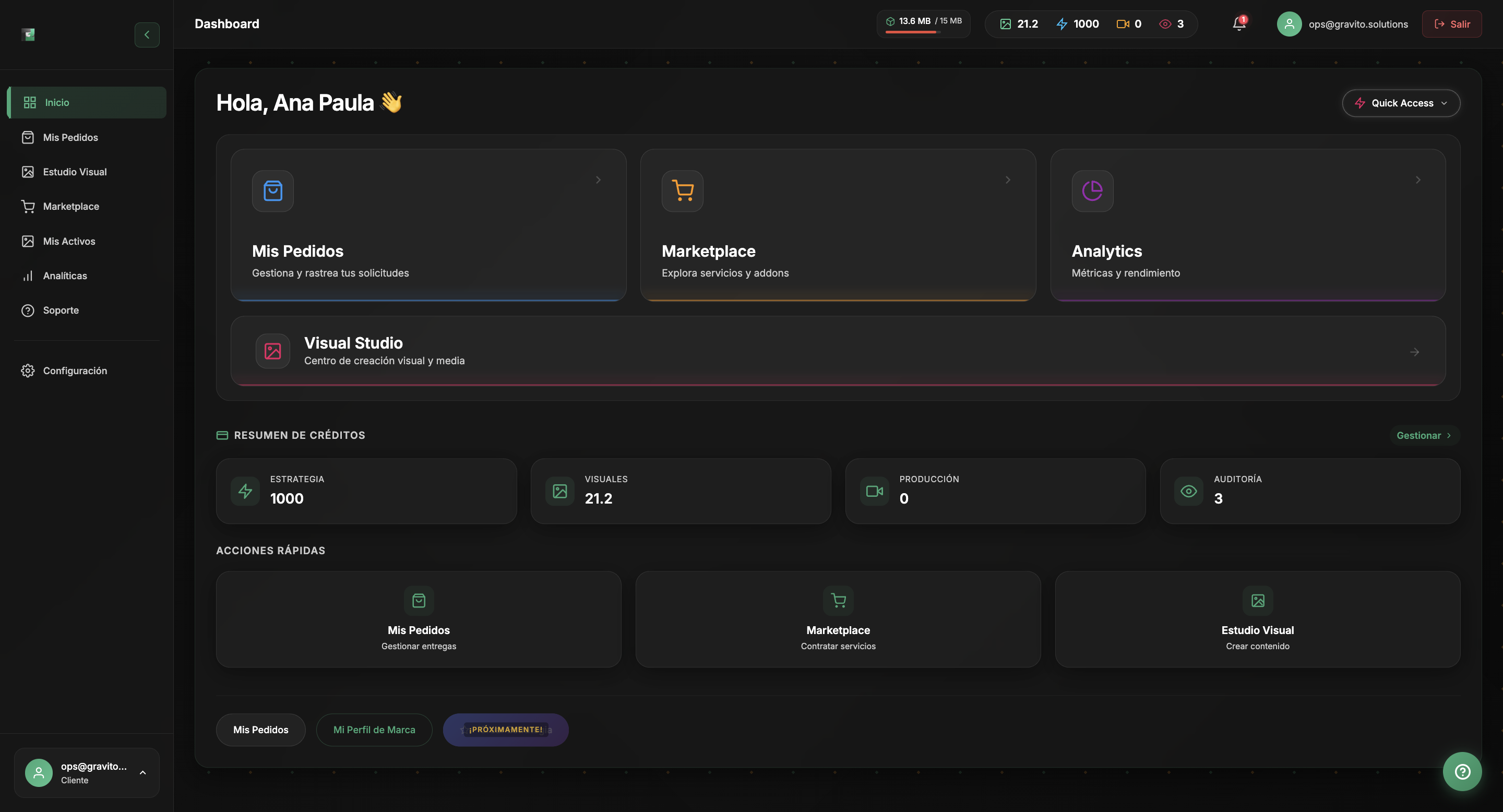
Task: Open Mi Perfil de Marca
Action: click(x=374, y=729)
